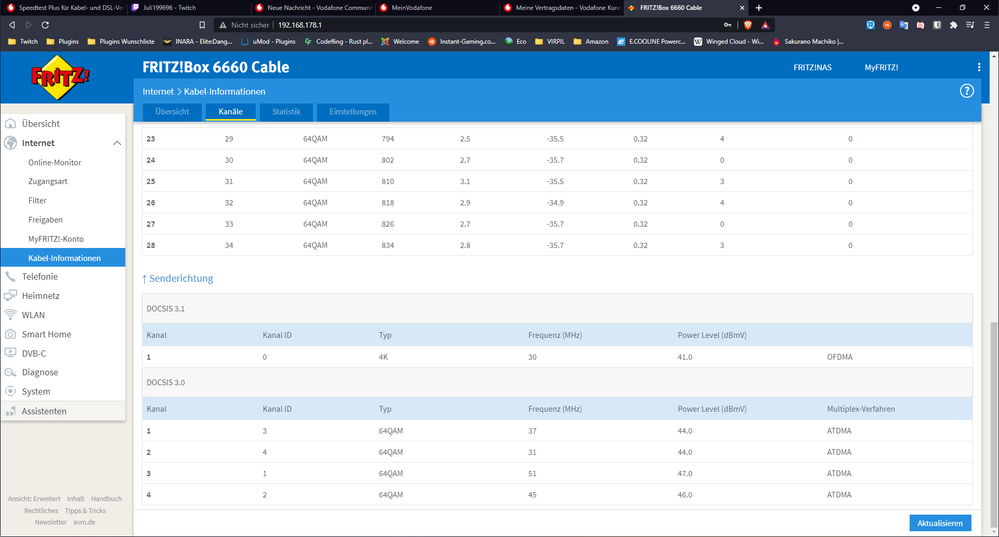Open Brave Shields lion icon
The width and height of the screenshot is (999, 537).
coord(748,25)
